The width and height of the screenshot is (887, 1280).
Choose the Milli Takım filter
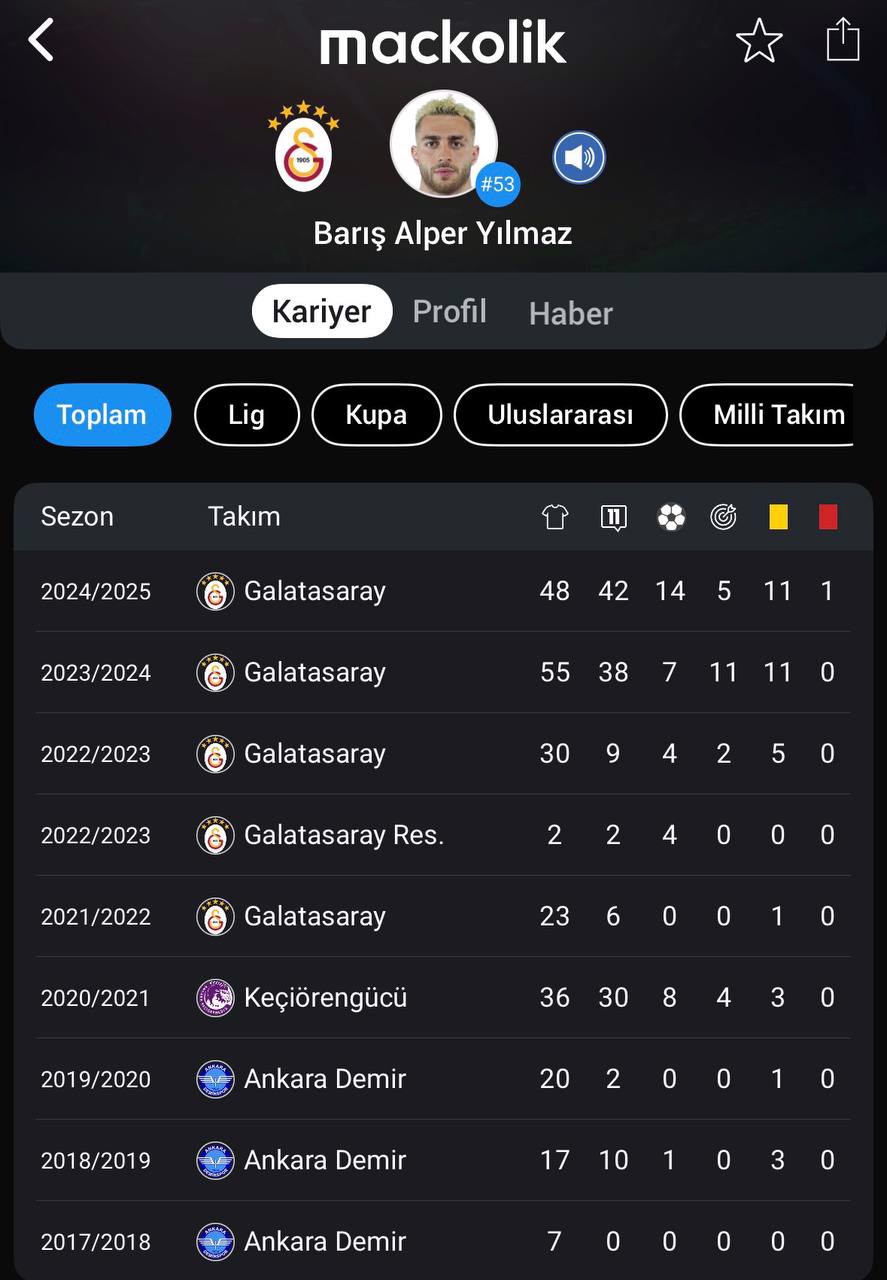click(767, 414)
